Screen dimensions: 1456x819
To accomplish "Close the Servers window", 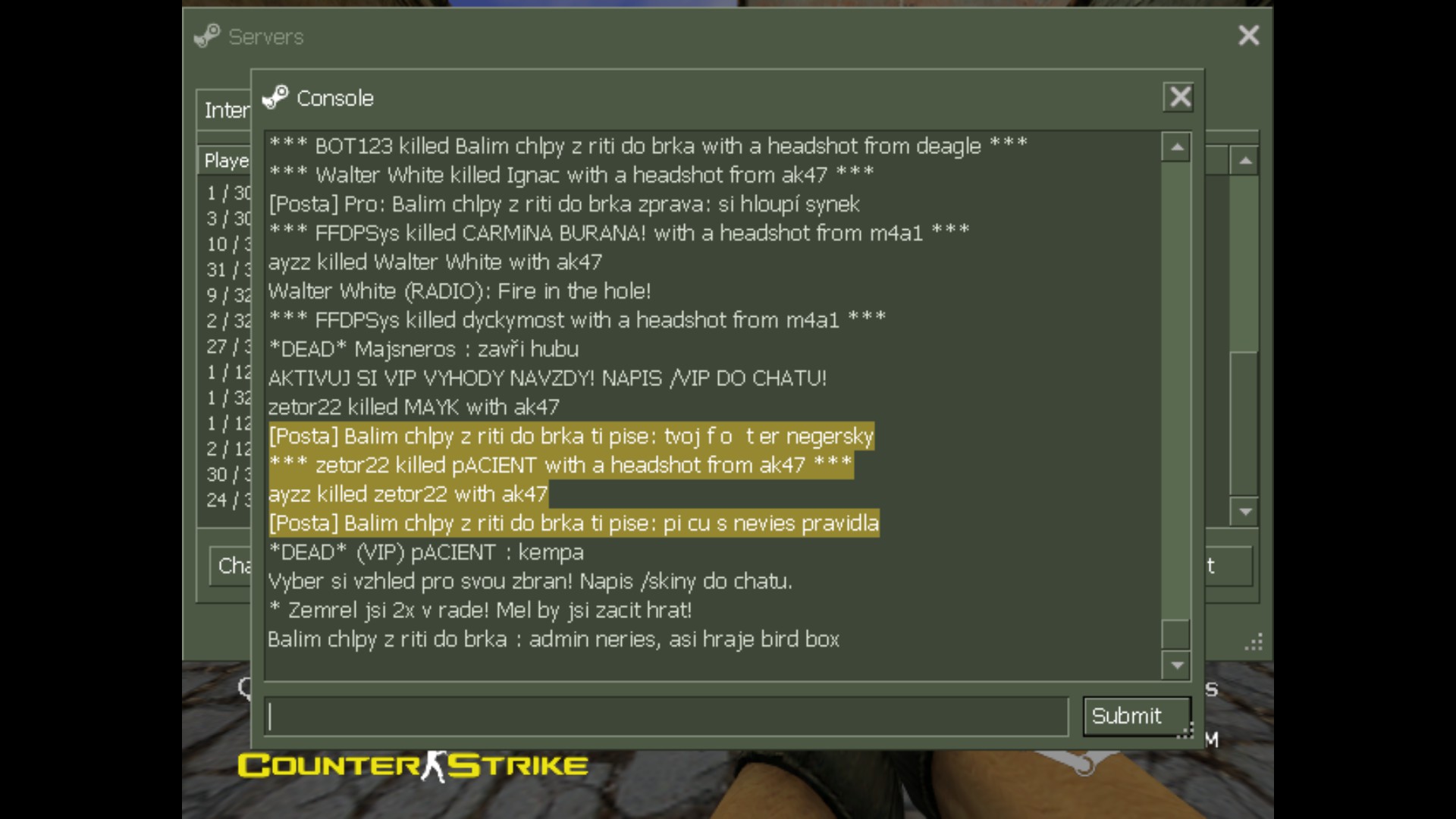I will coord(1248,35).
